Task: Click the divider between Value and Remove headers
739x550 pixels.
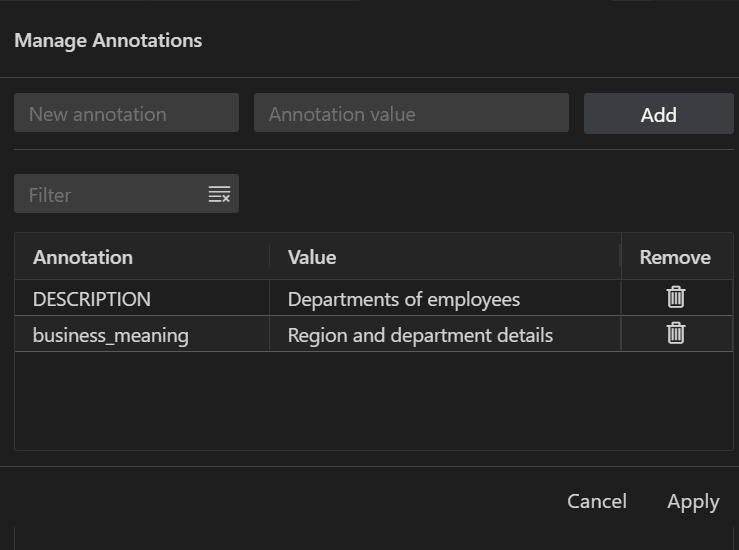Action: pyautogui.click(x=621, y=257)
